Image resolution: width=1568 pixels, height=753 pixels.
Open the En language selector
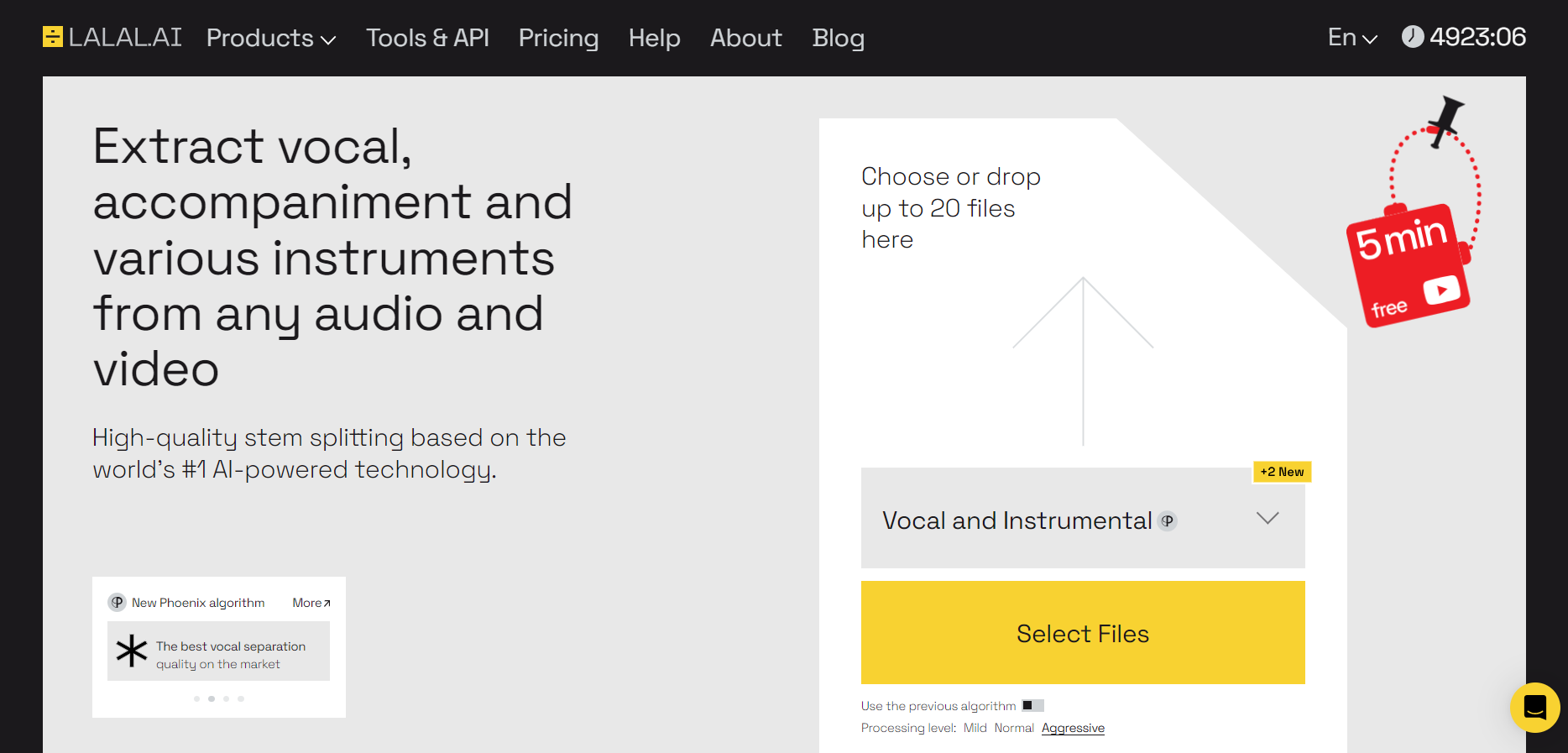(x=1351, y=38)
